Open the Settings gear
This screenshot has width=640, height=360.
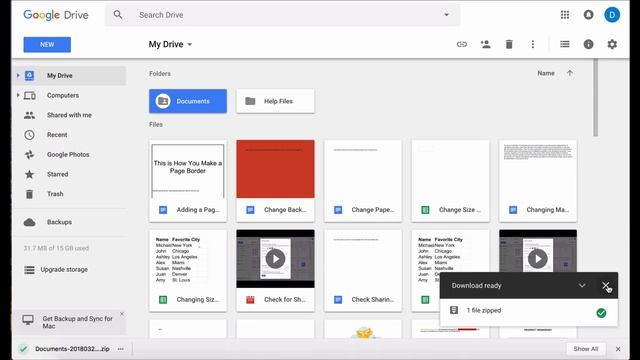(x=612, y=44)
